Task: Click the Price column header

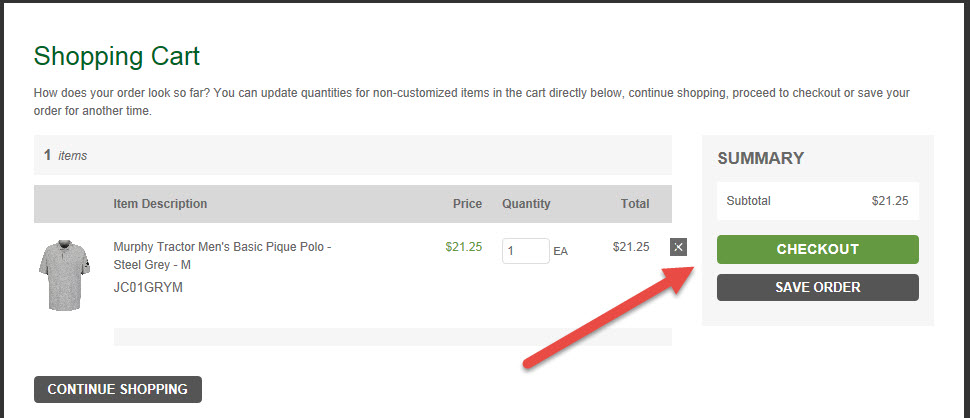Action: tap(467, 204)
